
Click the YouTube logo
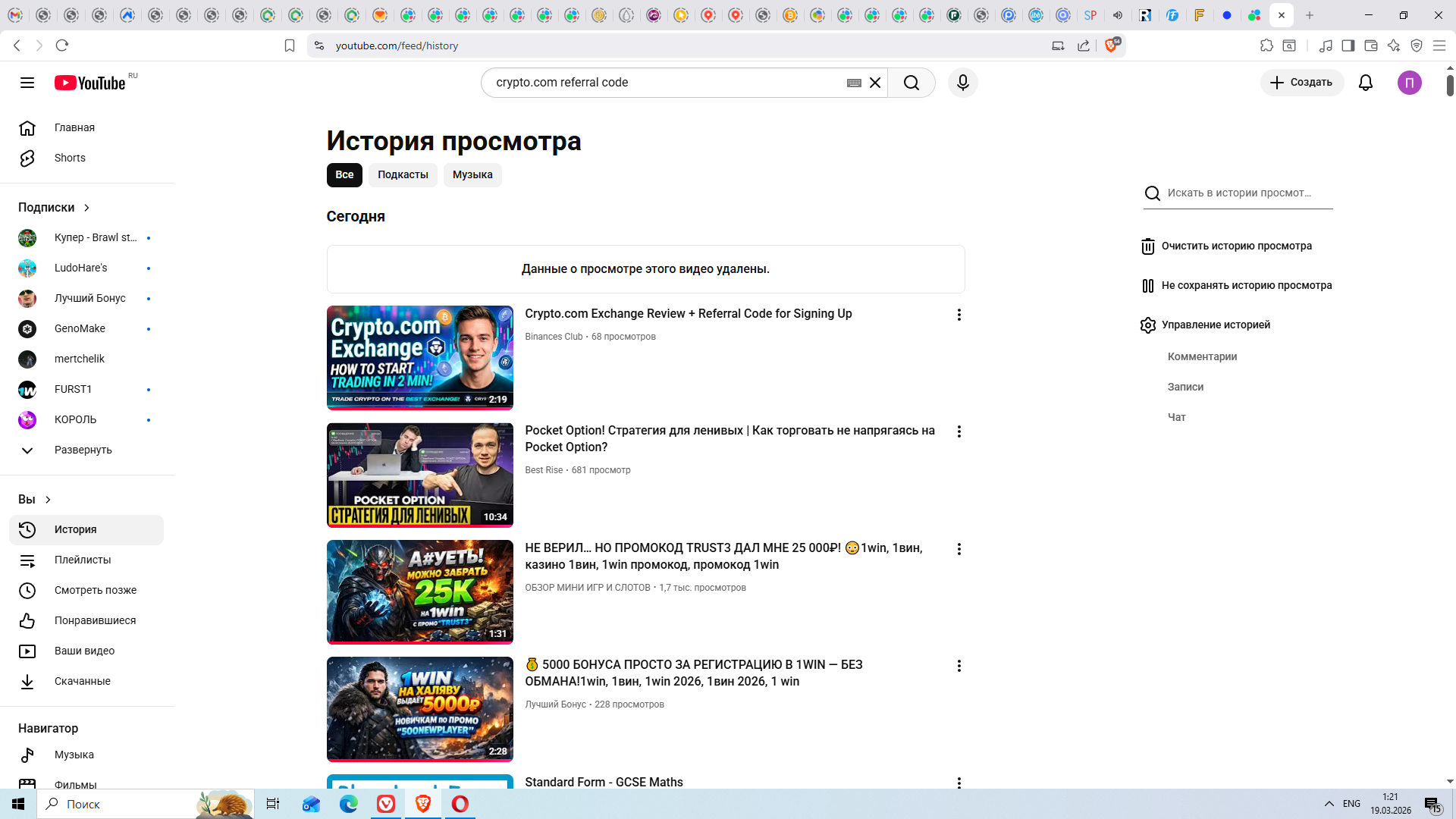pos(89,83)
